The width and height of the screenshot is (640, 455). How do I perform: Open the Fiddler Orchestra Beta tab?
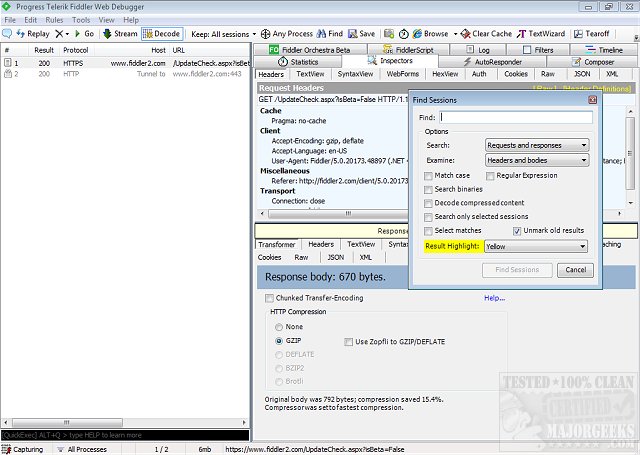tap(309, 50)
